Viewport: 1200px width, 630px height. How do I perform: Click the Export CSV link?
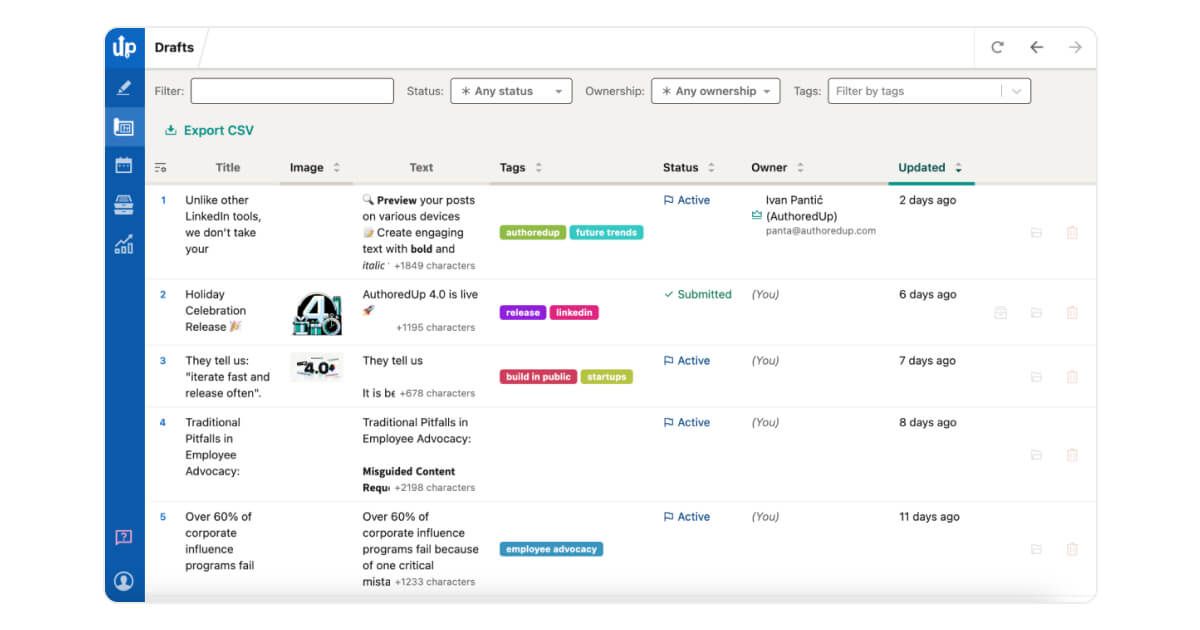point(210,130)
